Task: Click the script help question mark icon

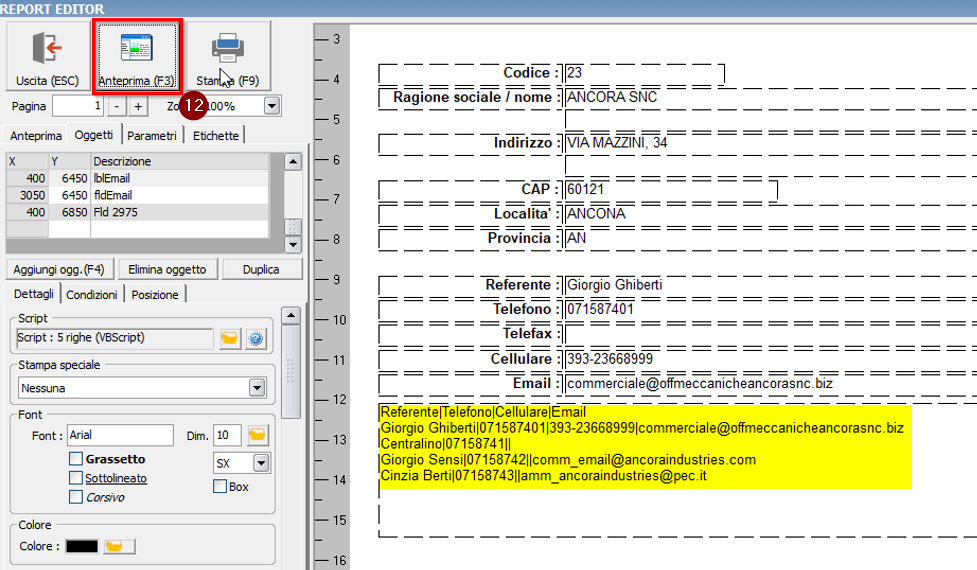Action: [256, 339]
